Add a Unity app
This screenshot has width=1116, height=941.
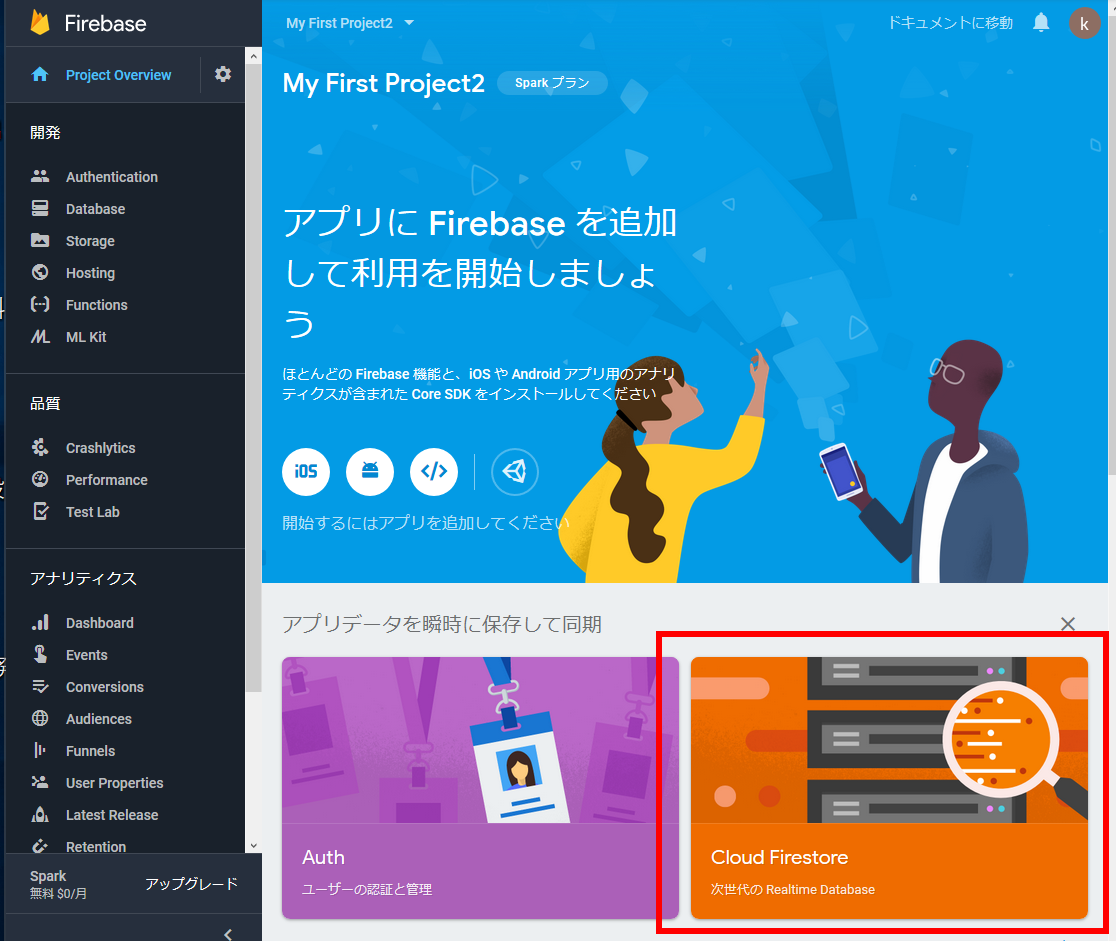(515, 471)
